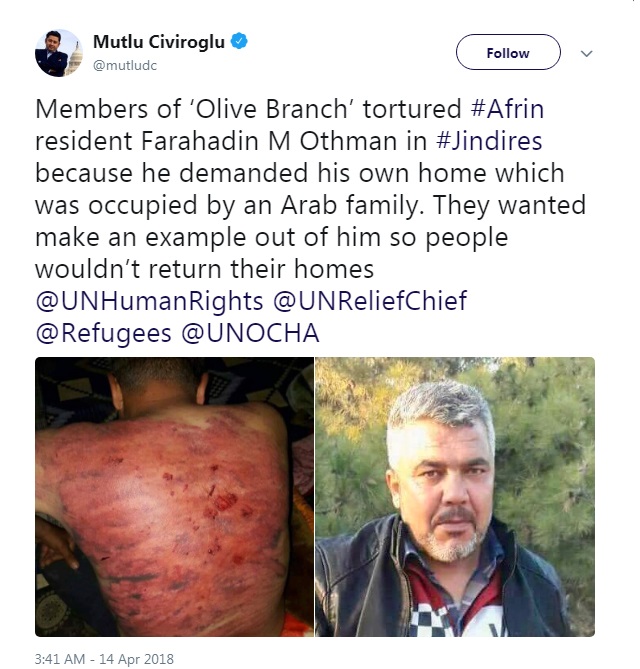Open the tweet options chevron menu
The image size is (640, 669).
[x=587, y=53]
